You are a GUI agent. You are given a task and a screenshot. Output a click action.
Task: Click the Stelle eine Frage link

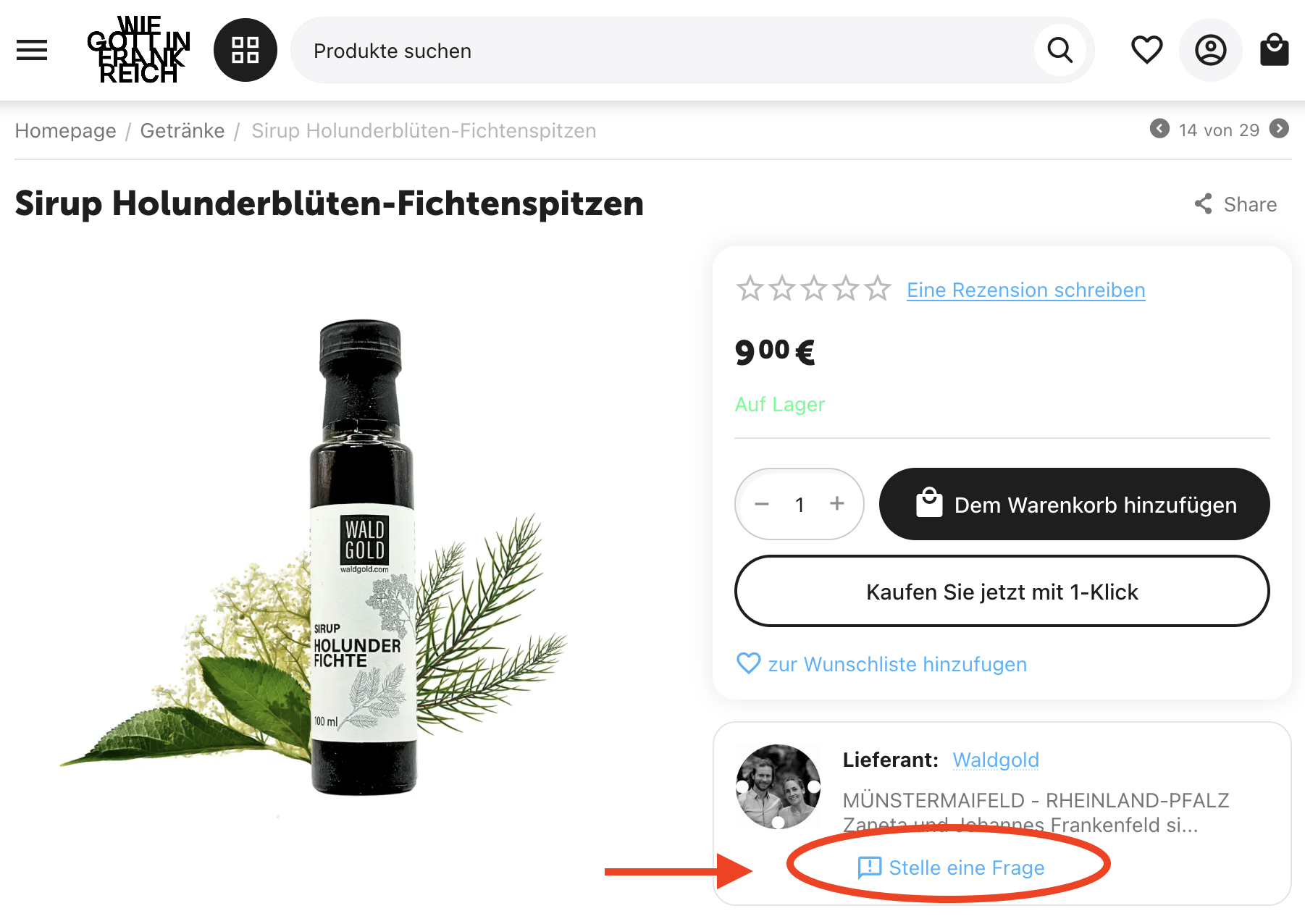[x=951, y=868]
